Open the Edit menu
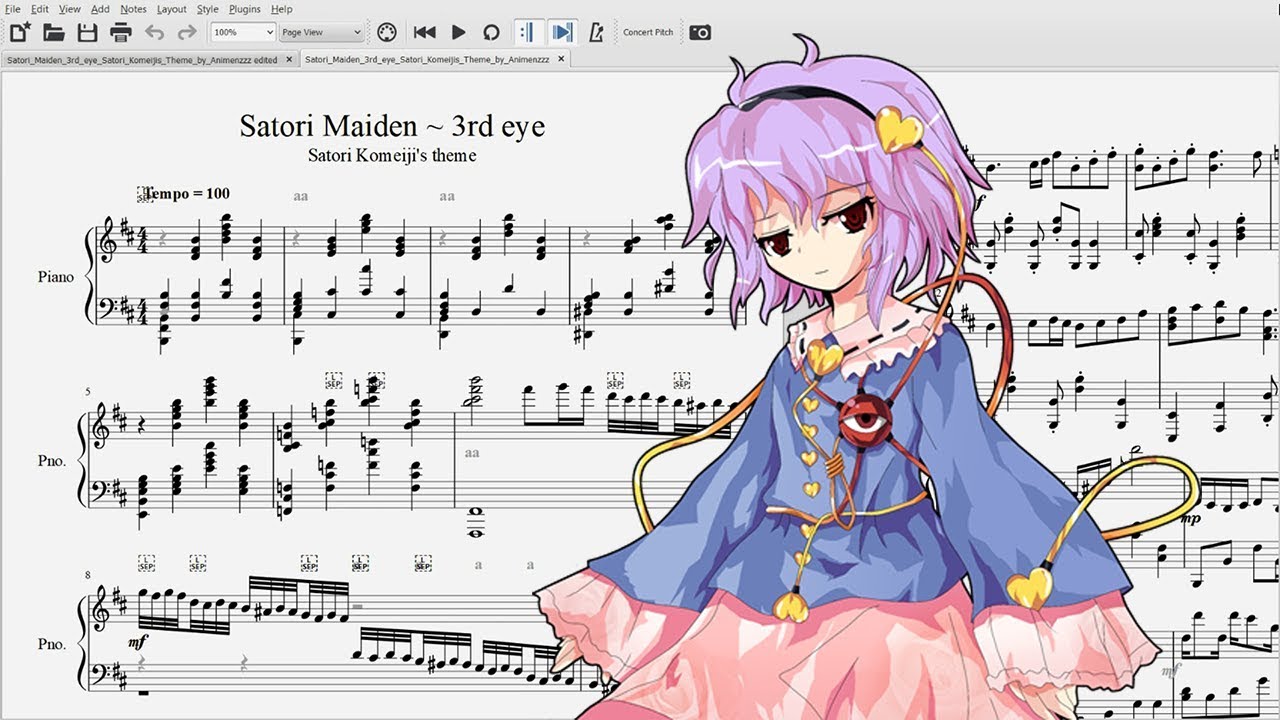Screen dimensions: 1280x720 [40, 9]
